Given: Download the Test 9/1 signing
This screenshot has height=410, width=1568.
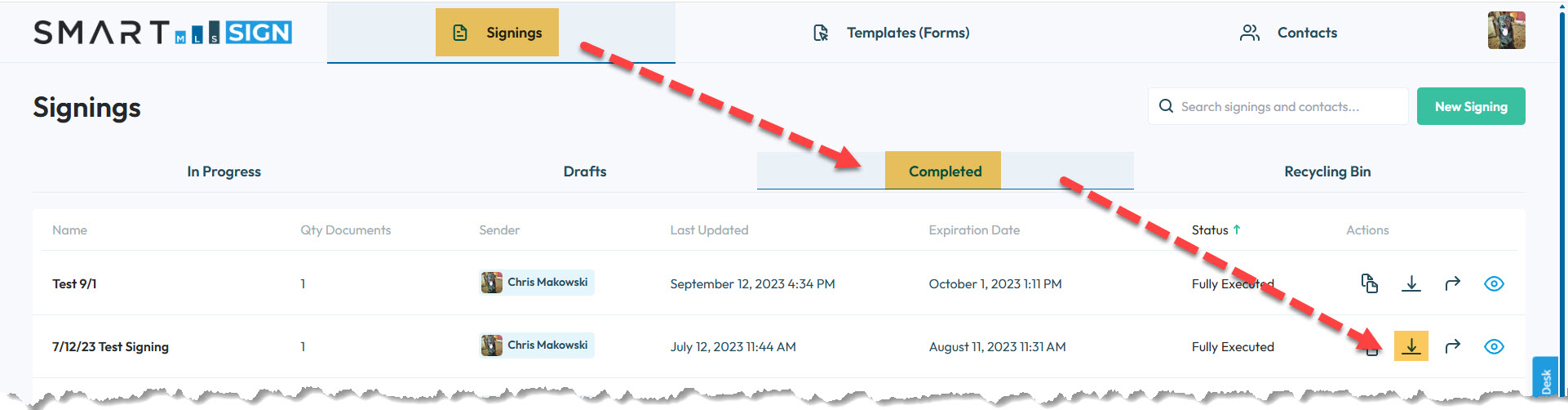Looking at the screenshot, I should [1411, 283].
